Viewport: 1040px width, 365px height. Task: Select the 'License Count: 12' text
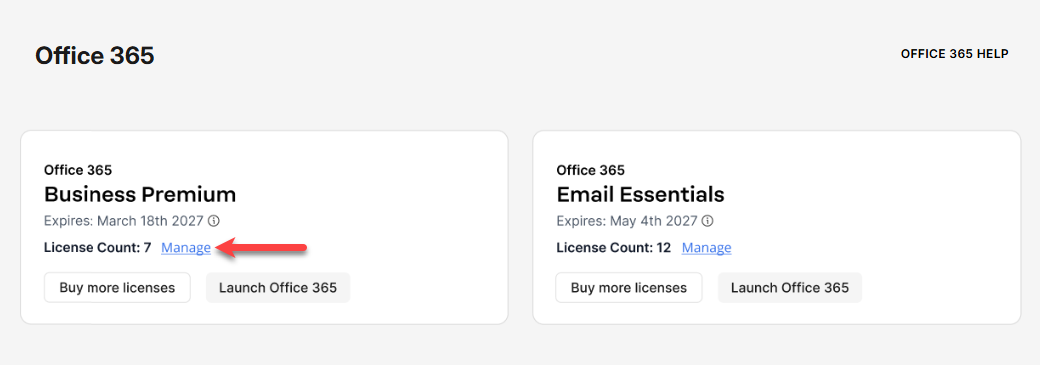coord(614,248)
